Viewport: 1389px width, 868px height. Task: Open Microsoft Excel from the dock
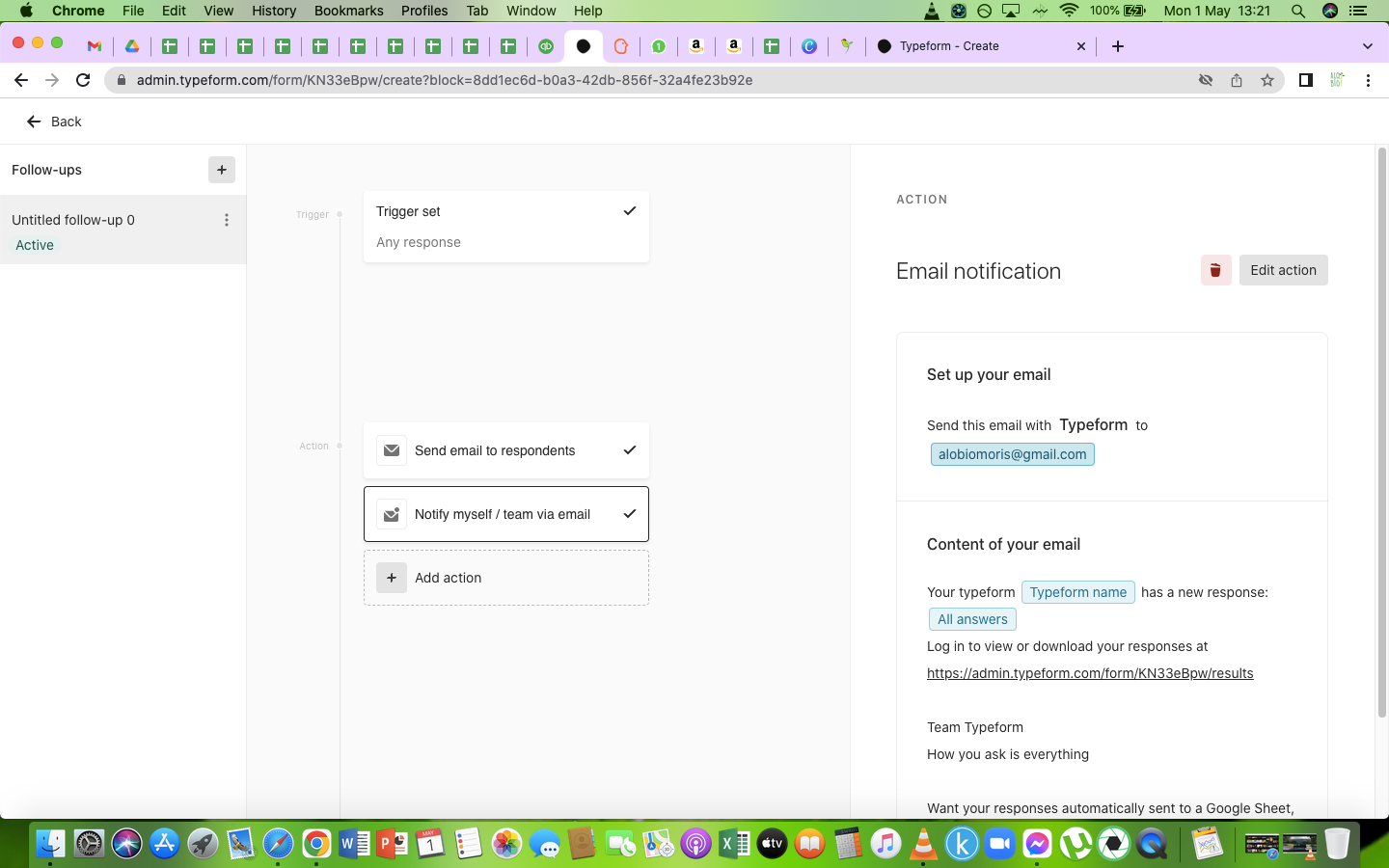pyautogui.click(x=734, y=844)
